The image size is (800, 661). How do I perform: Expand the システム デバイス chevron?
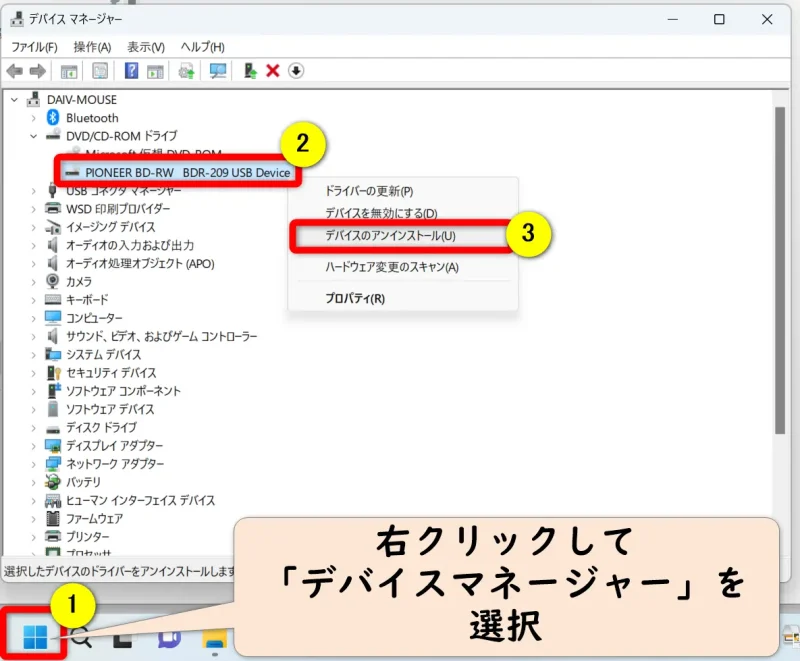(x=34, y=354)
